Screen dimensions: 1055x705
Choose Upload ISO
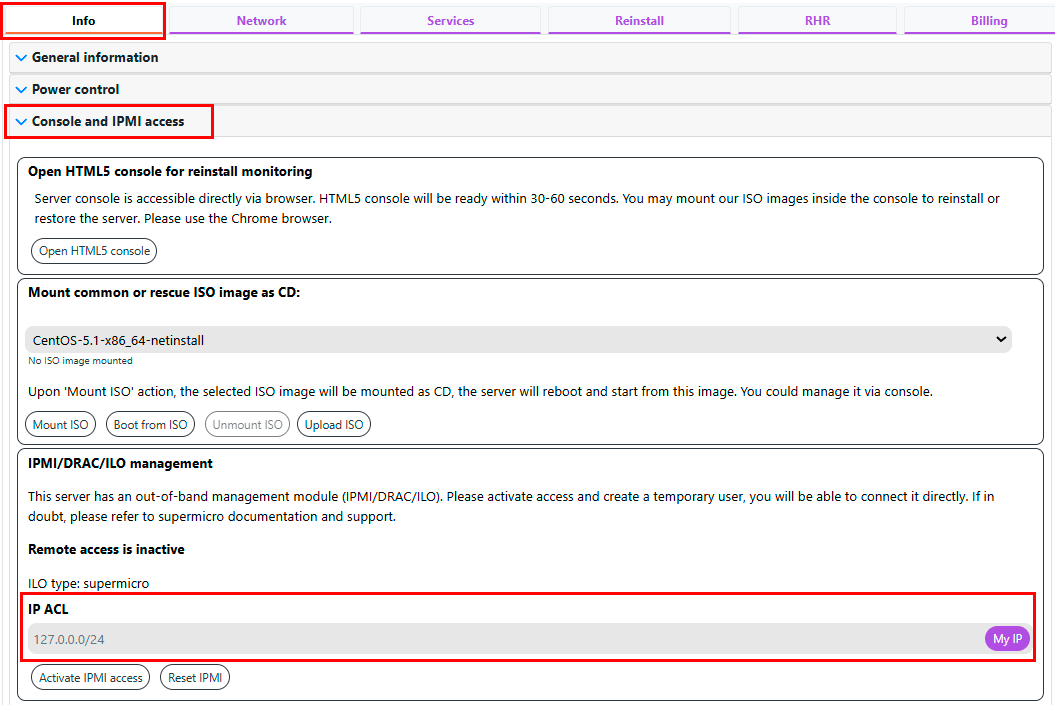click(334, 425)
